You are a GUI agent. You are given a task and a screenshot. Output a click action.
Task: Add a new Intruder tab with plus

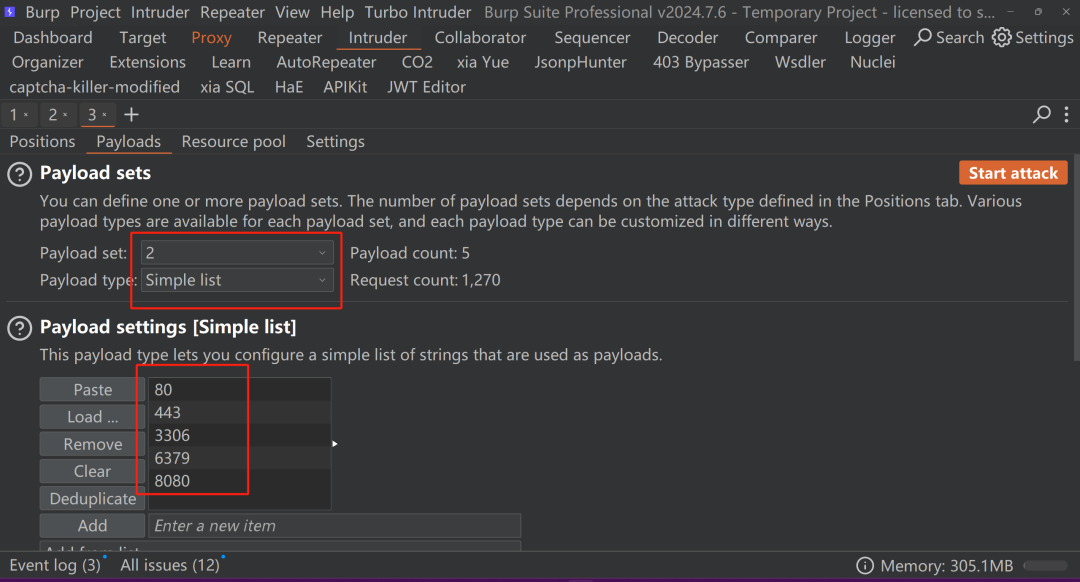click(131, 114)
